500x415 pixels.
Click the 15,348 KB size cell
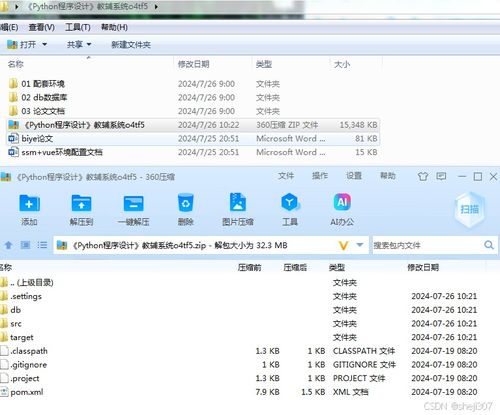coord(358,125)
